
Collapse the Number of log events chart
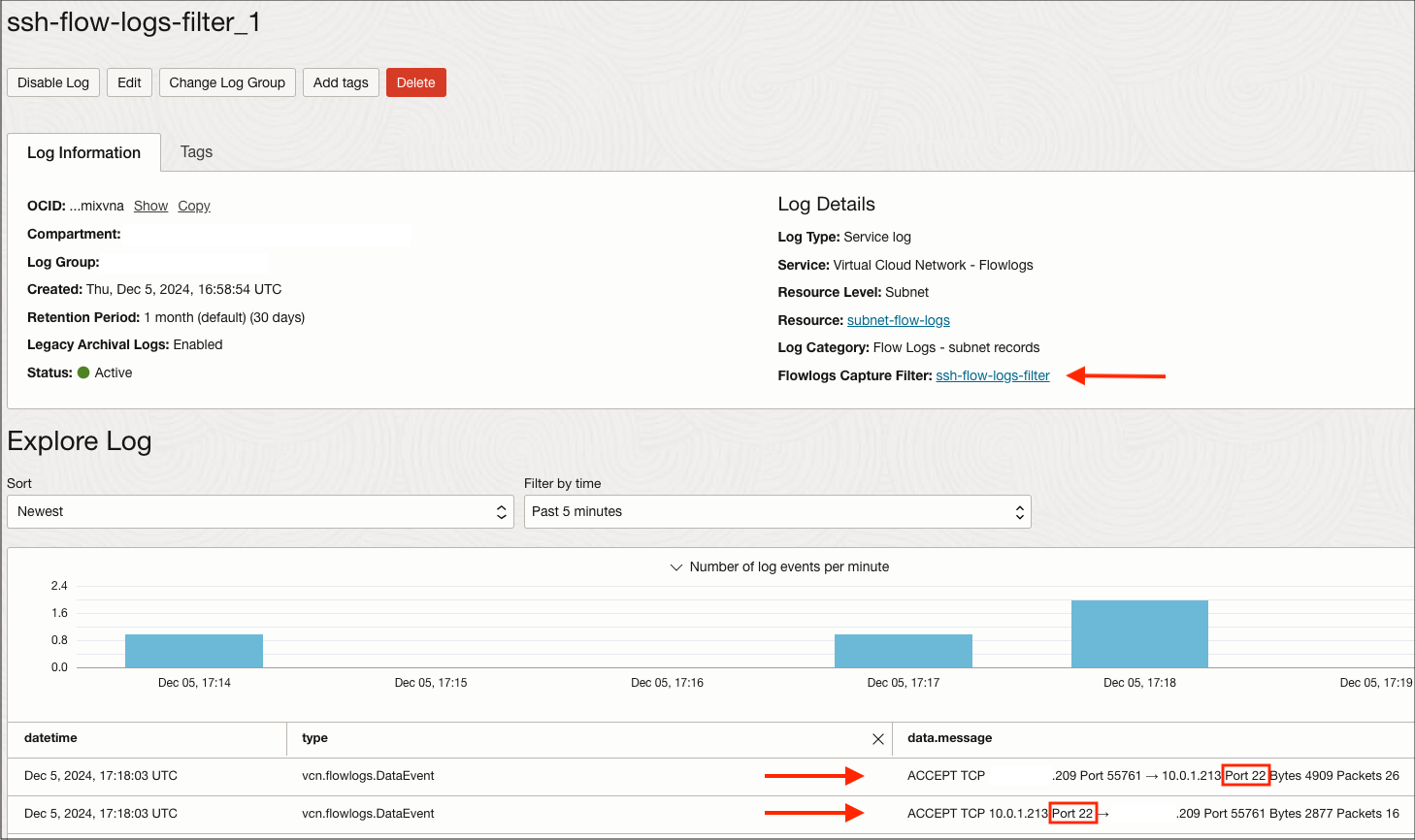675,566
